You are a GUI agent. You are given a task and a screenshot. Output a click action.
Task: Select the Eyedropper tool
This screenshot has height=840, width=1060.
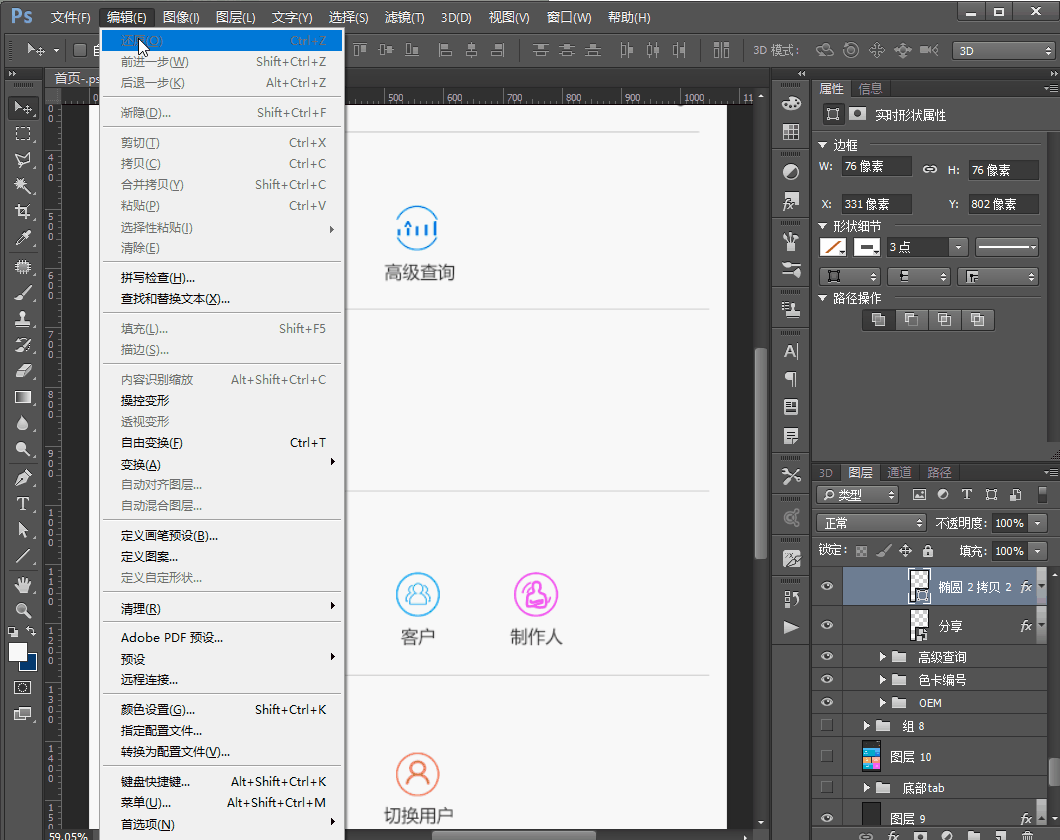(23, 238)
